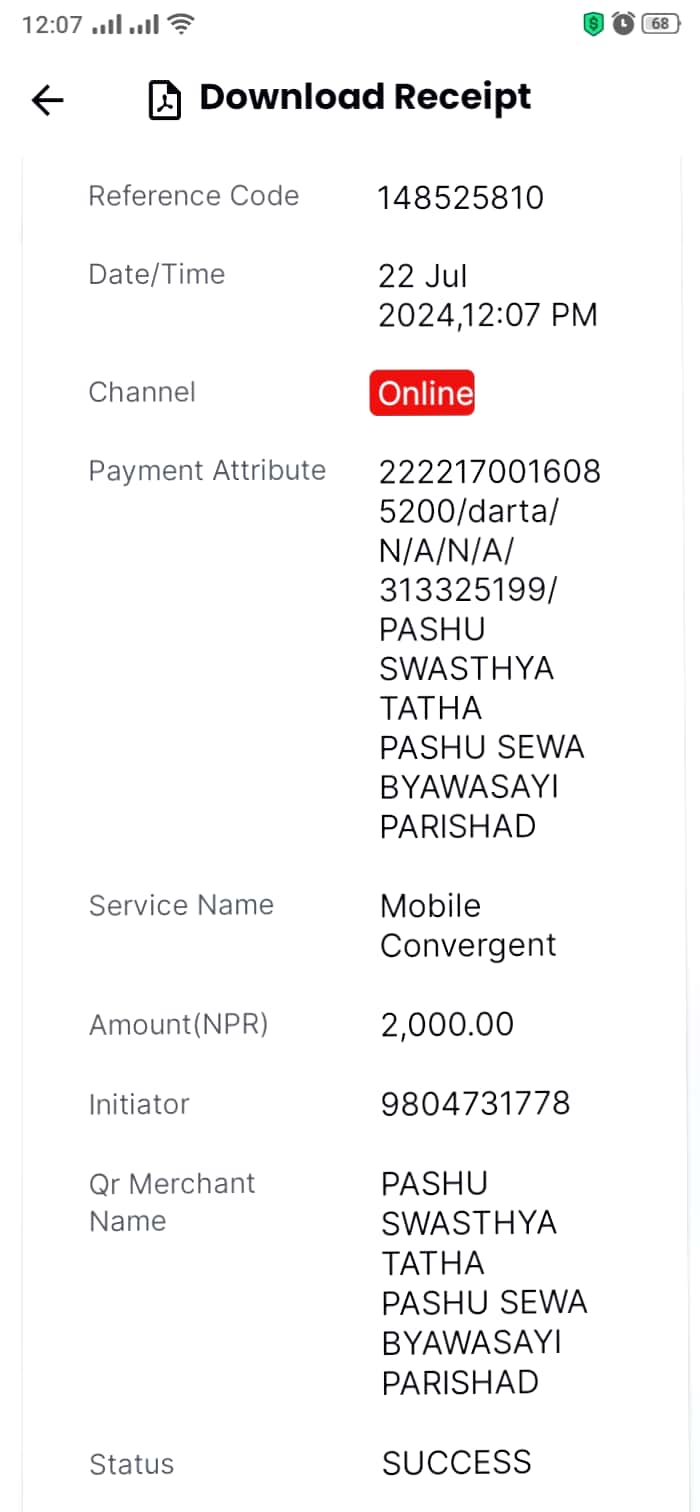
Task: Tap the Reference Code label
Action: (x=194, y=196)
